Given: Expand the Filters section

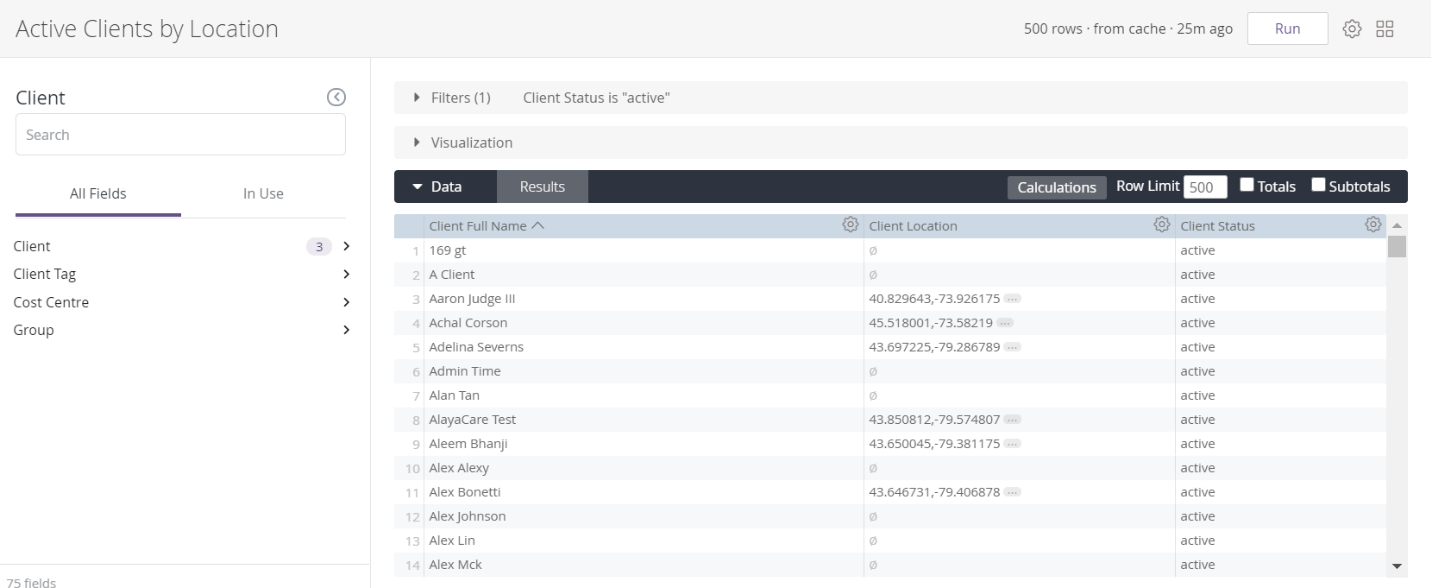Looking at the screenshot, I should (x=418, y=98).
